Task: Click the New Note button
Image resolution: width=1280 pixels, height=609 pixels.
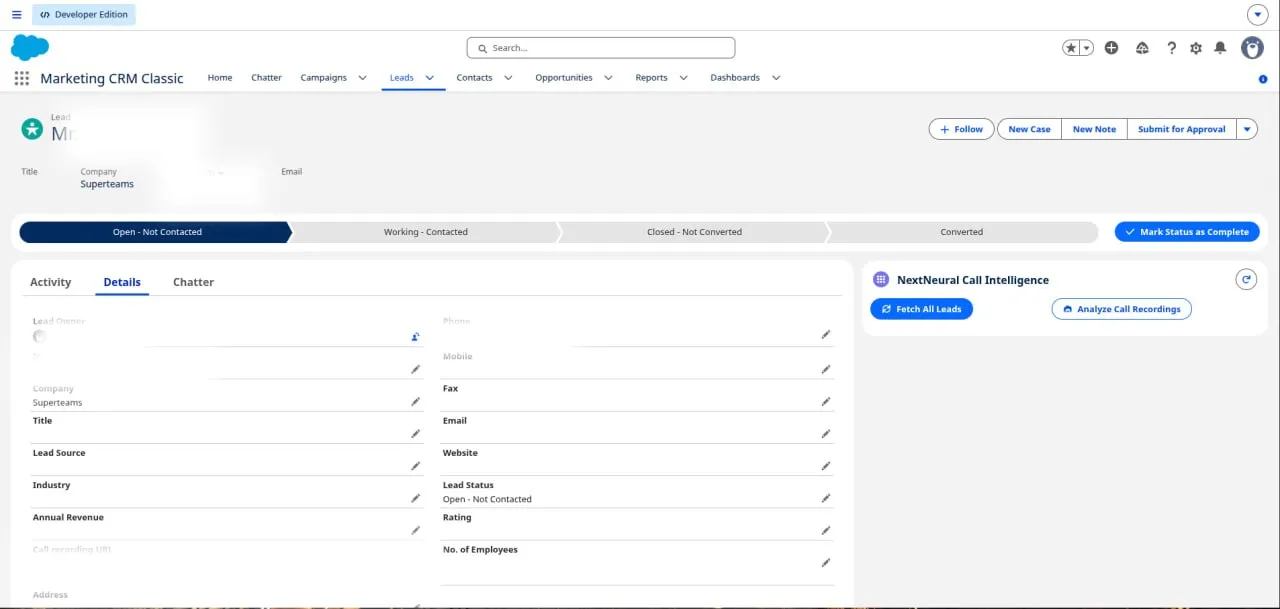Action: coord(1094,129)
